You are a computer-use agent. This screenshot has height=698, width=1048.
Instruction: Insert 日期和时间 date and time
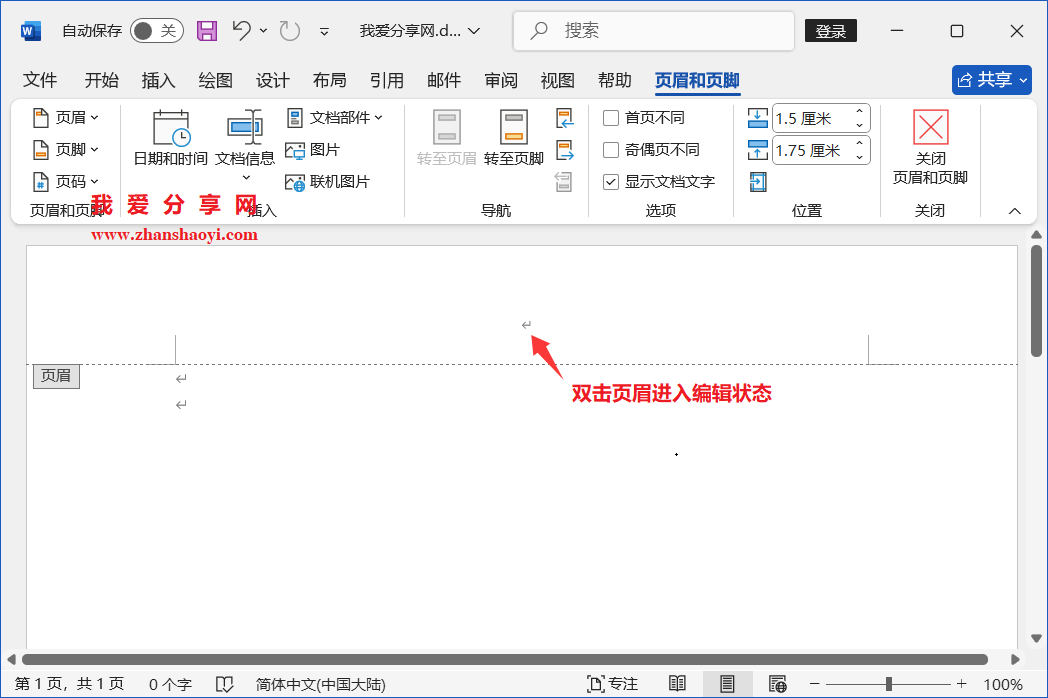click(171, 138)
